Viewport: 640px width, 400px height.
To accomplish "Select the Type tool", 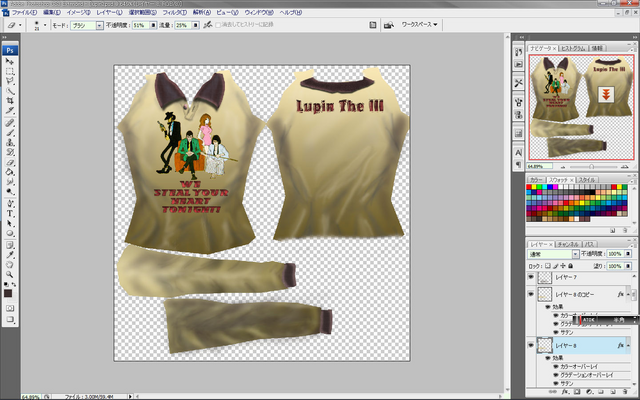I will point(10,213).
